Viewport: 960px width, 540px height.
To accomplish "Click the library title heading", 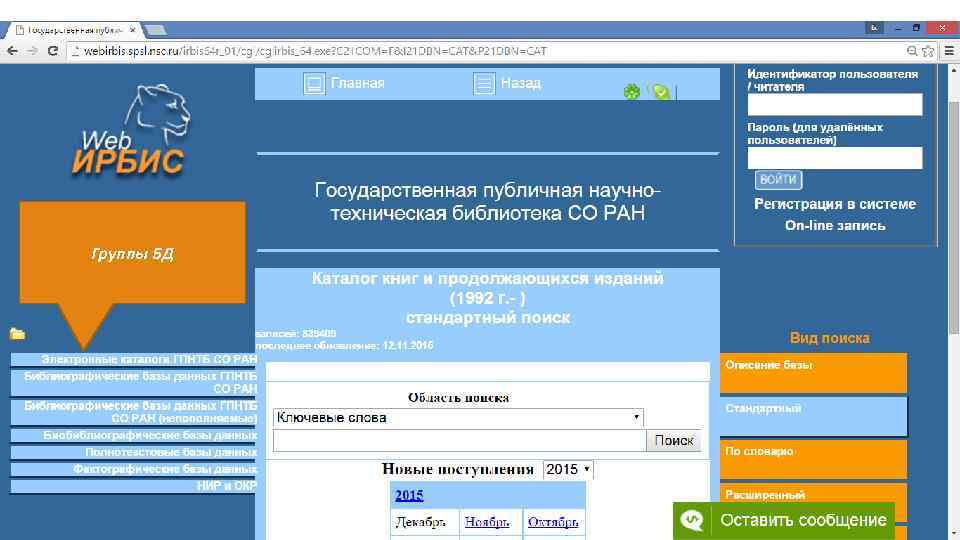I will pos(487,201).
